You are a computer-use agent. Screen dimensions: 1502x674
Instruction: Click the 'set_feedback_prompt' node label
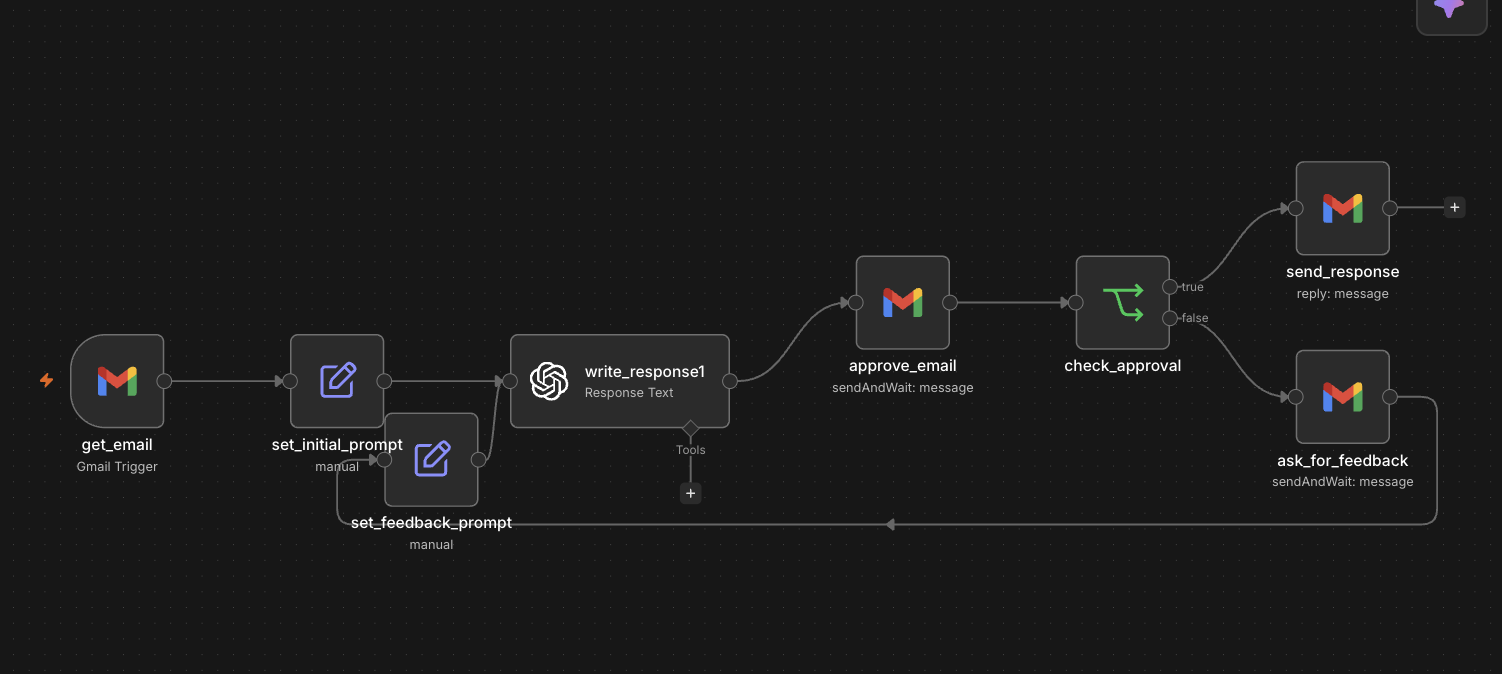(x=431, y=523)
